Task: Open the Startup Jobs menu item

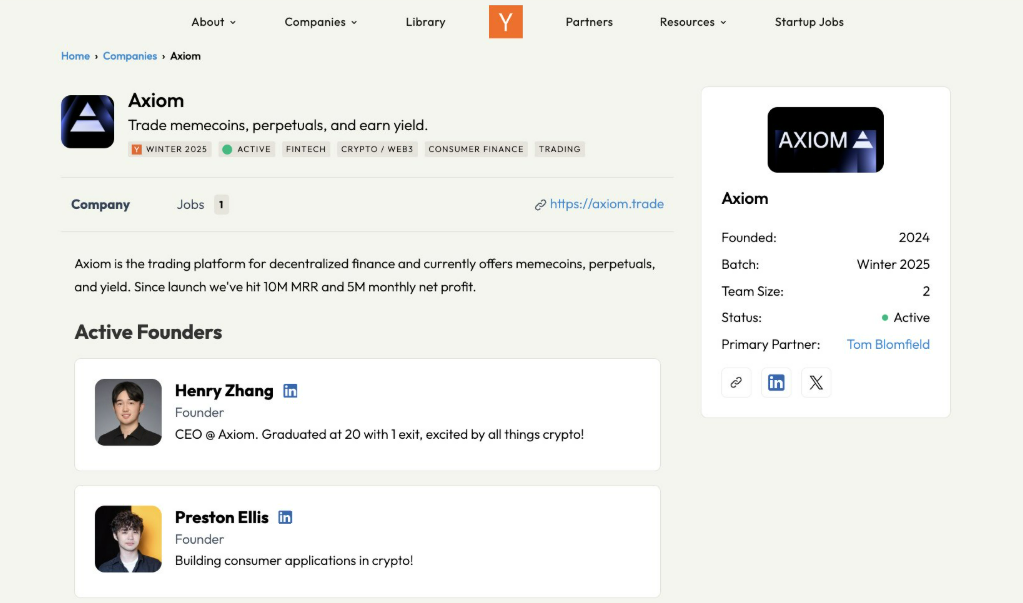Action: point(809,22)
